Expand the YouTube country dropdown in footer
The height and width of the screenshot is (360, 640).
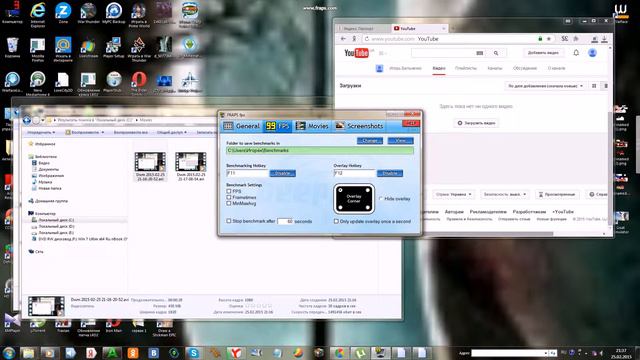453,194
